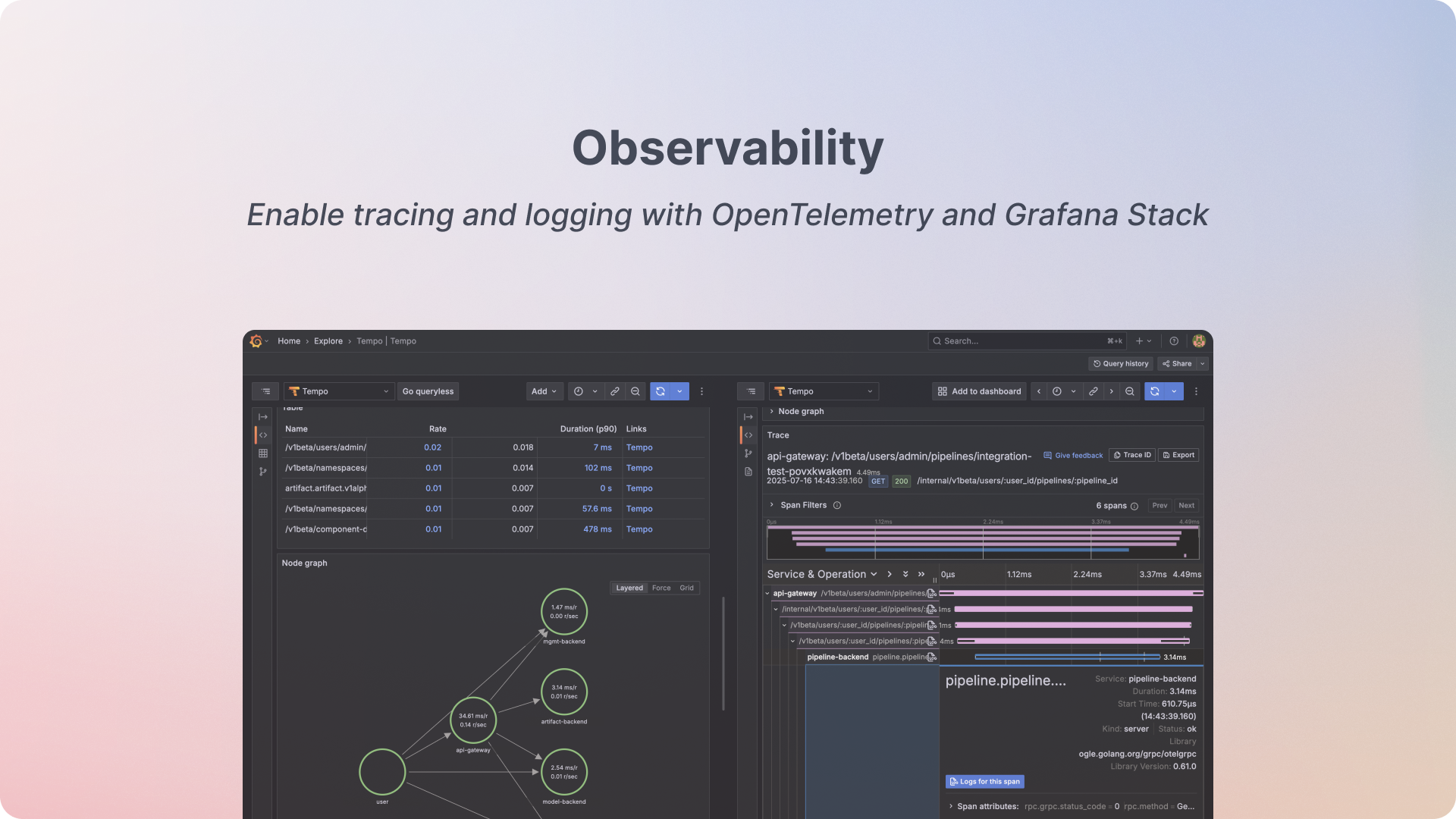Select table icon in left pane sidebar
Image resolution: width=1456 pixels, height=819 pixels.
[263, 453]
